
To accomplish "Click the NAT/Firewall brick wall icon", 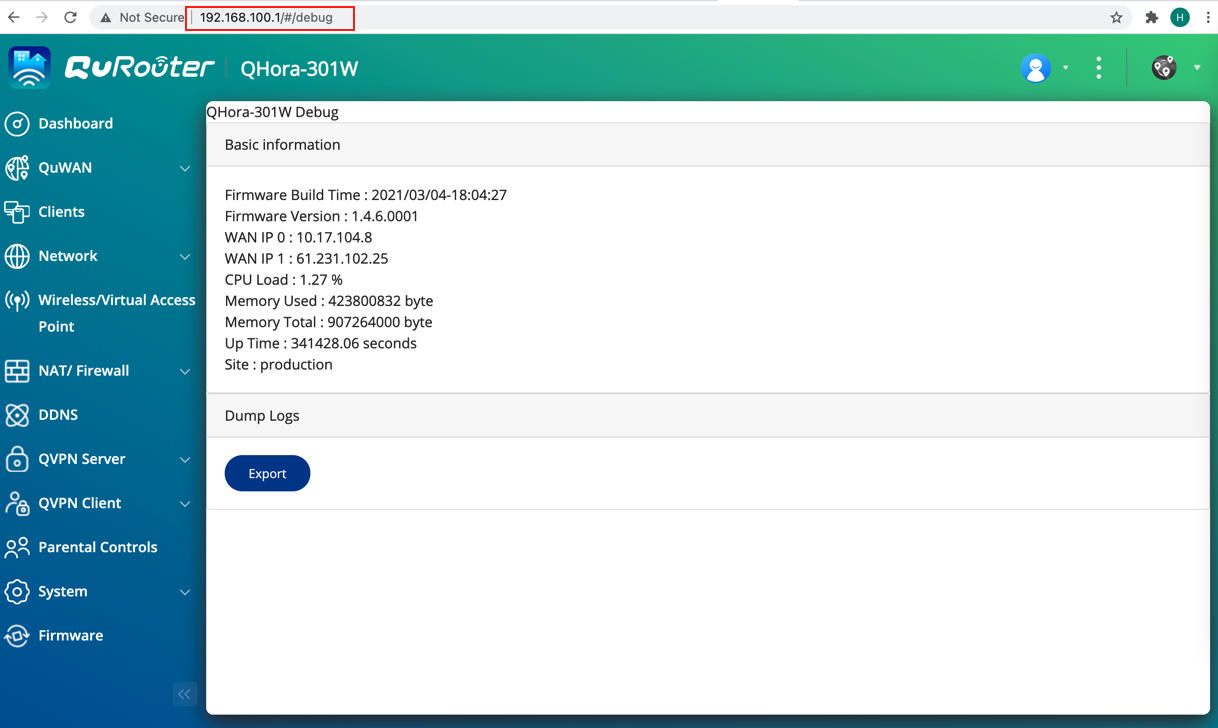I will click(x=17, y=371).
